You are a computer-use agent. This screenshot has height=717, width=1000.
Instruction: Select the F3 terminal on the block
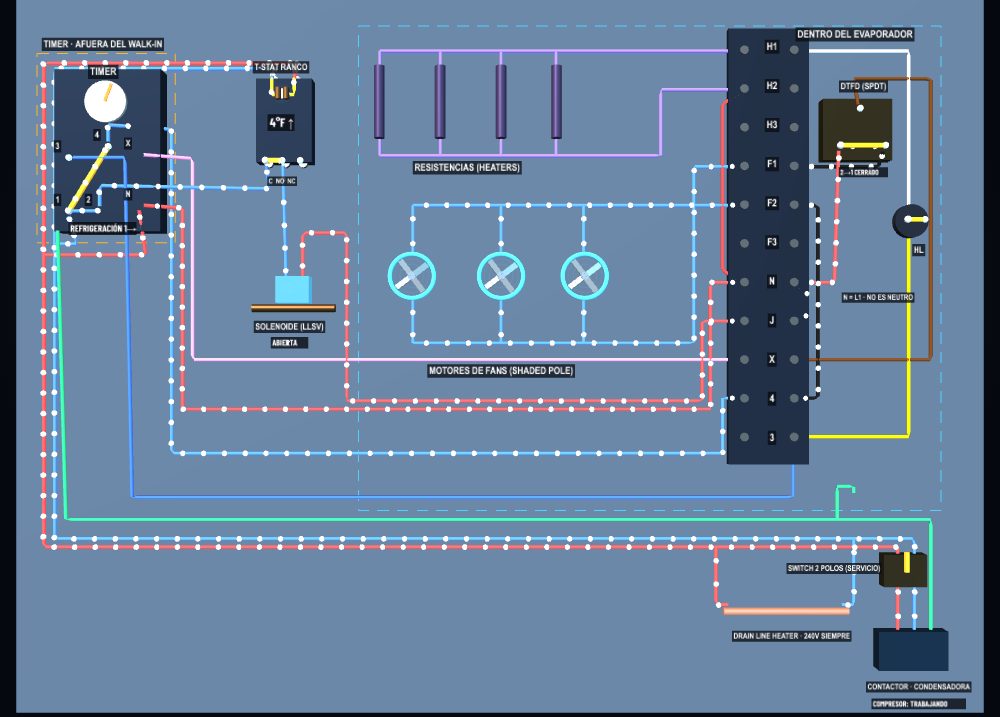[771, 242]
